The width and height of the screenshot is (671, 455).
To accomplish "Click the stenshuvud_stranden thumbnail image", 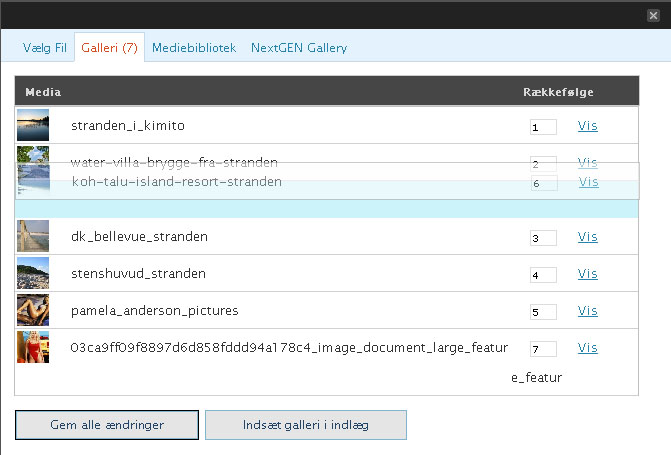I will click(x=33, y=273).
